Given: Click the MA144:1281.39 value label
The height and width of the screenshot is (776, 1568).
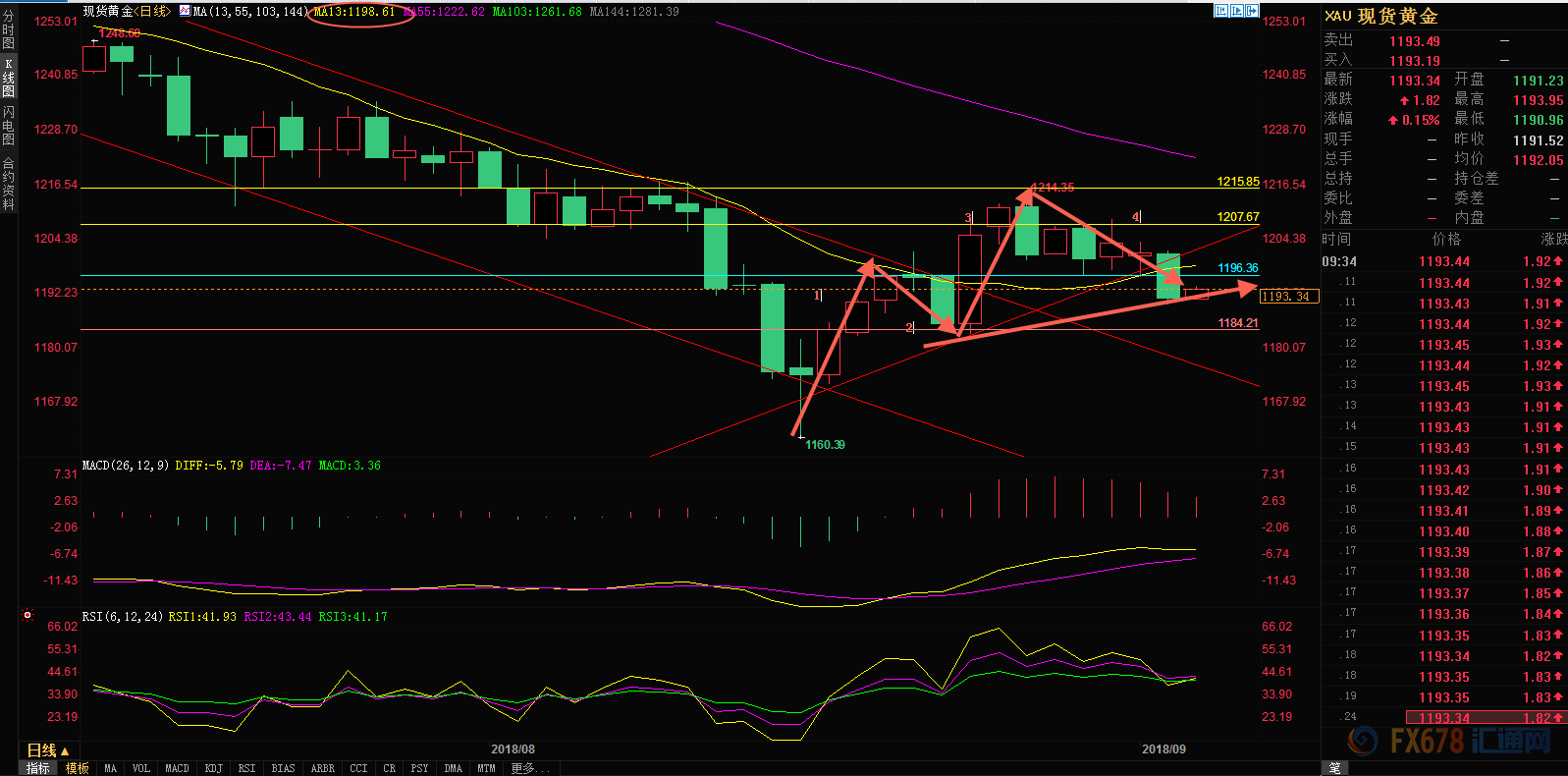Looking at the screenshot, I should (x=633, y=12).
